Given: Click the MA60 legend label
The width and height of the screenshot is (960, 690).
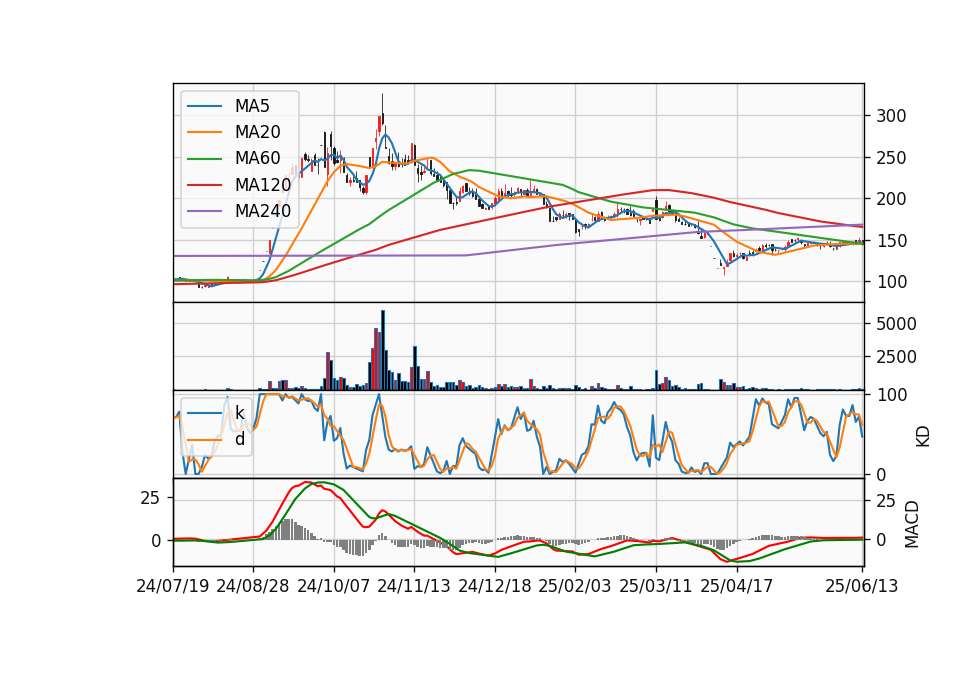Looking at the screenshot, I should 258,159.
